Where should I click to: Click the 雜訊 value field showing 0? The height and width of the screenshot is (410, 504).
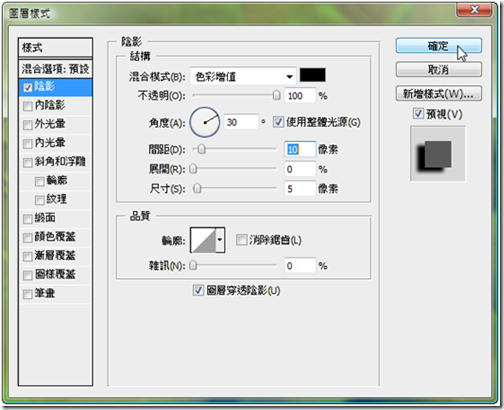pyautogui.click(x=300, y=266)
